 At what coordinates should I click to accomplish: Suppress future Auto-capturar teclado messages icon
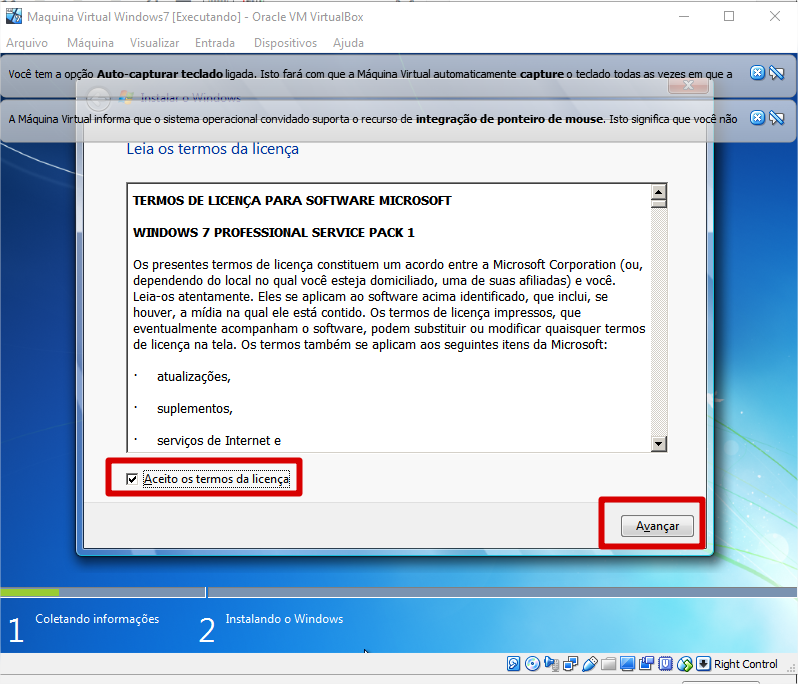(777, 73)
